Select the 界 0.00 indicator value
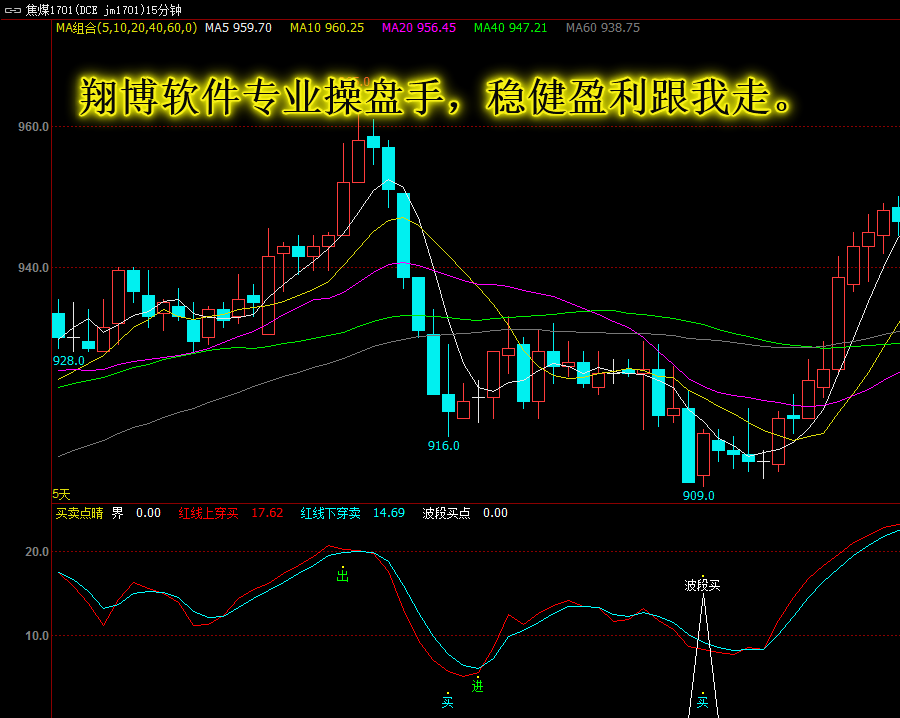 [x=136, y=513]
